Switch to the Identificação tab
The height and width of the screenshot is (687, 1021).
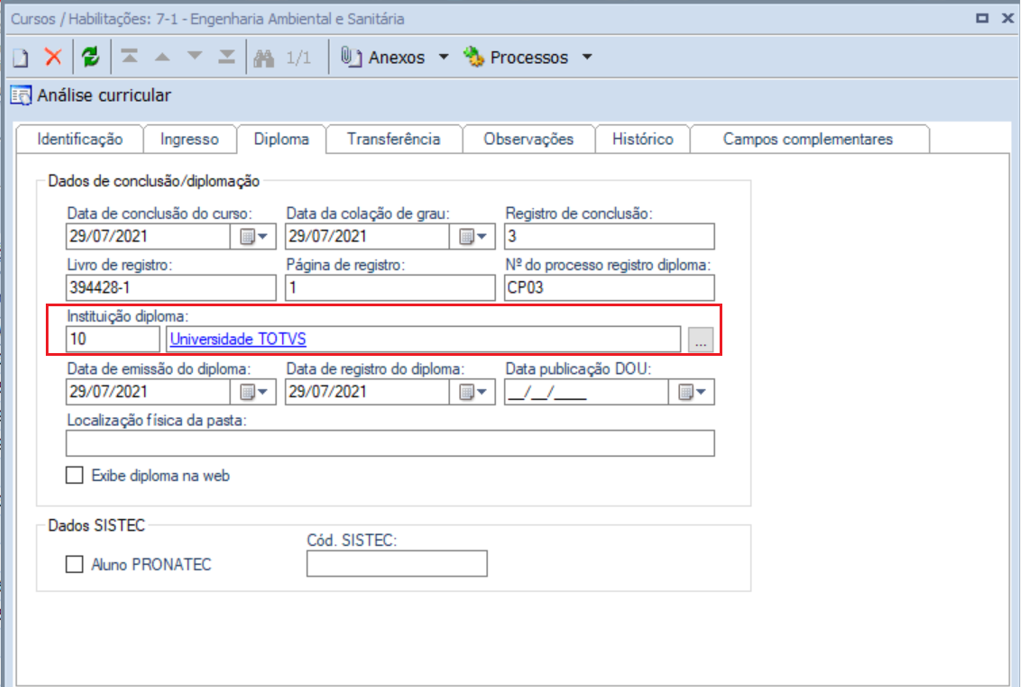[x=79, y=139]
